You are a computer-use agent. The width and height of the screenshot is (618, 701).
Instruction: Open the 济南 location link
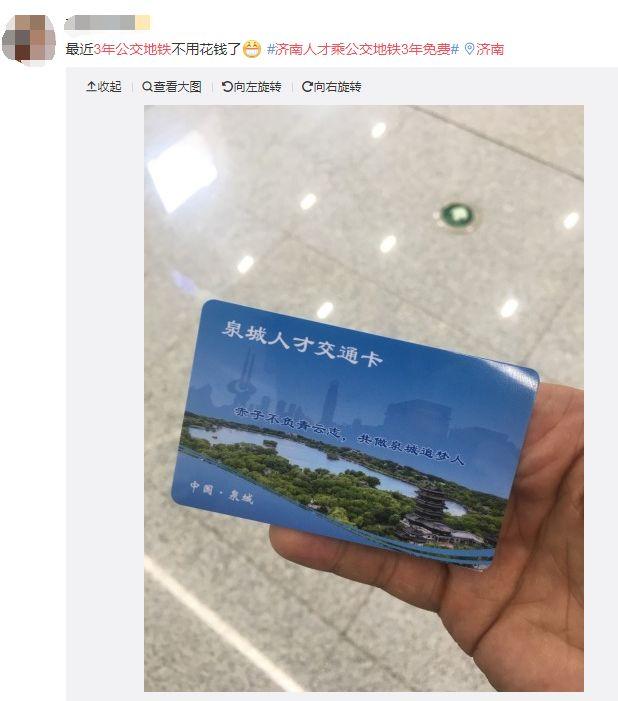484,49
